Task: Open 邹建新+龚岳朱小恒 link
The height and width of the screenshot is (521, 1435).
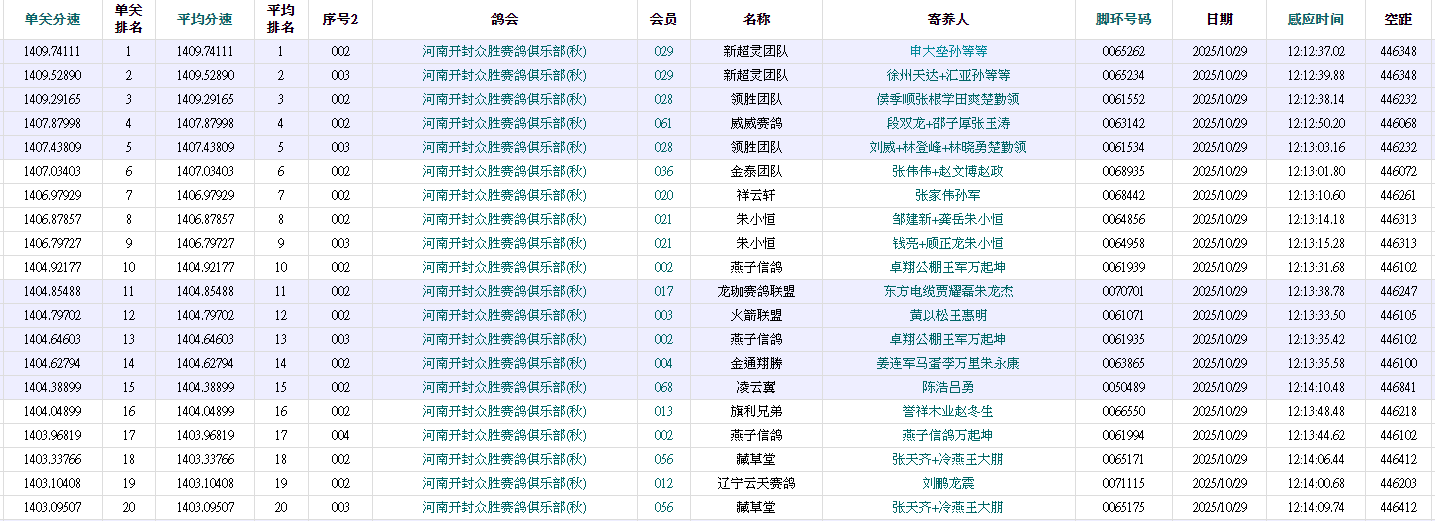Action: tap(948, 219)
